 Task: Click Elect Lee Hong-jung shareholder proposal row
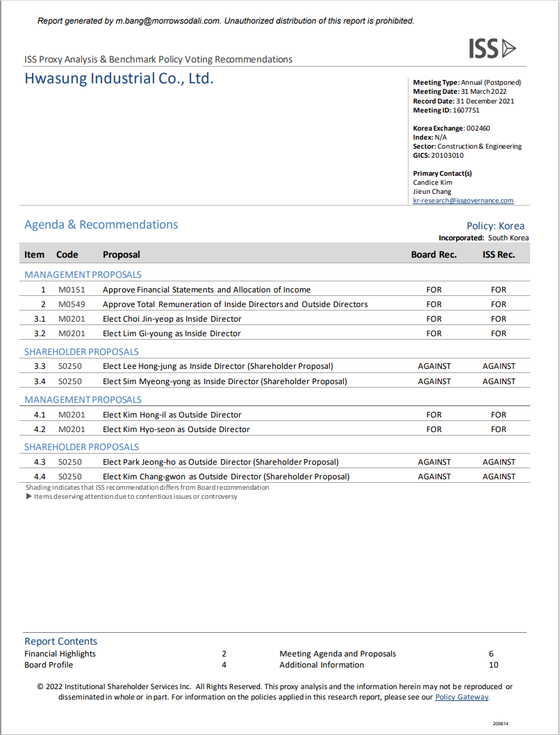(275, 366)
